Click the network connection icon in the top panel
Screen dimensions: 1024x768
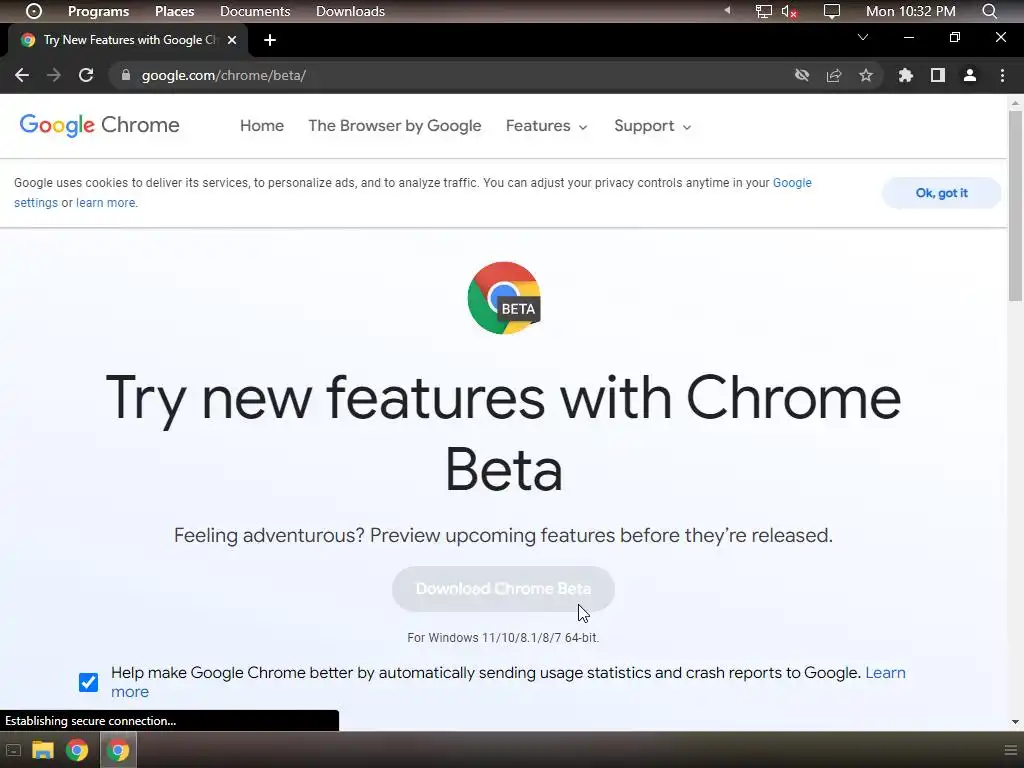coord(763,11)
